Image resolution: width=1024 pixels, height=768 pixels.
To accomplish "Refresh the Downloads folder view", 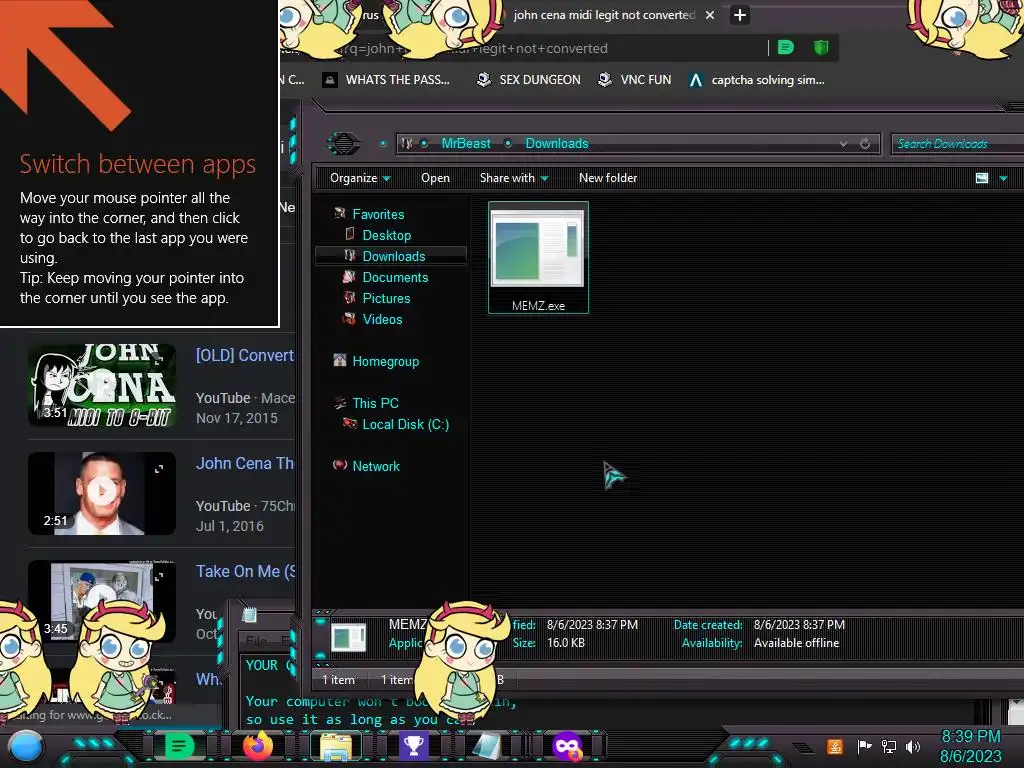I will click(x=865, y=144).
